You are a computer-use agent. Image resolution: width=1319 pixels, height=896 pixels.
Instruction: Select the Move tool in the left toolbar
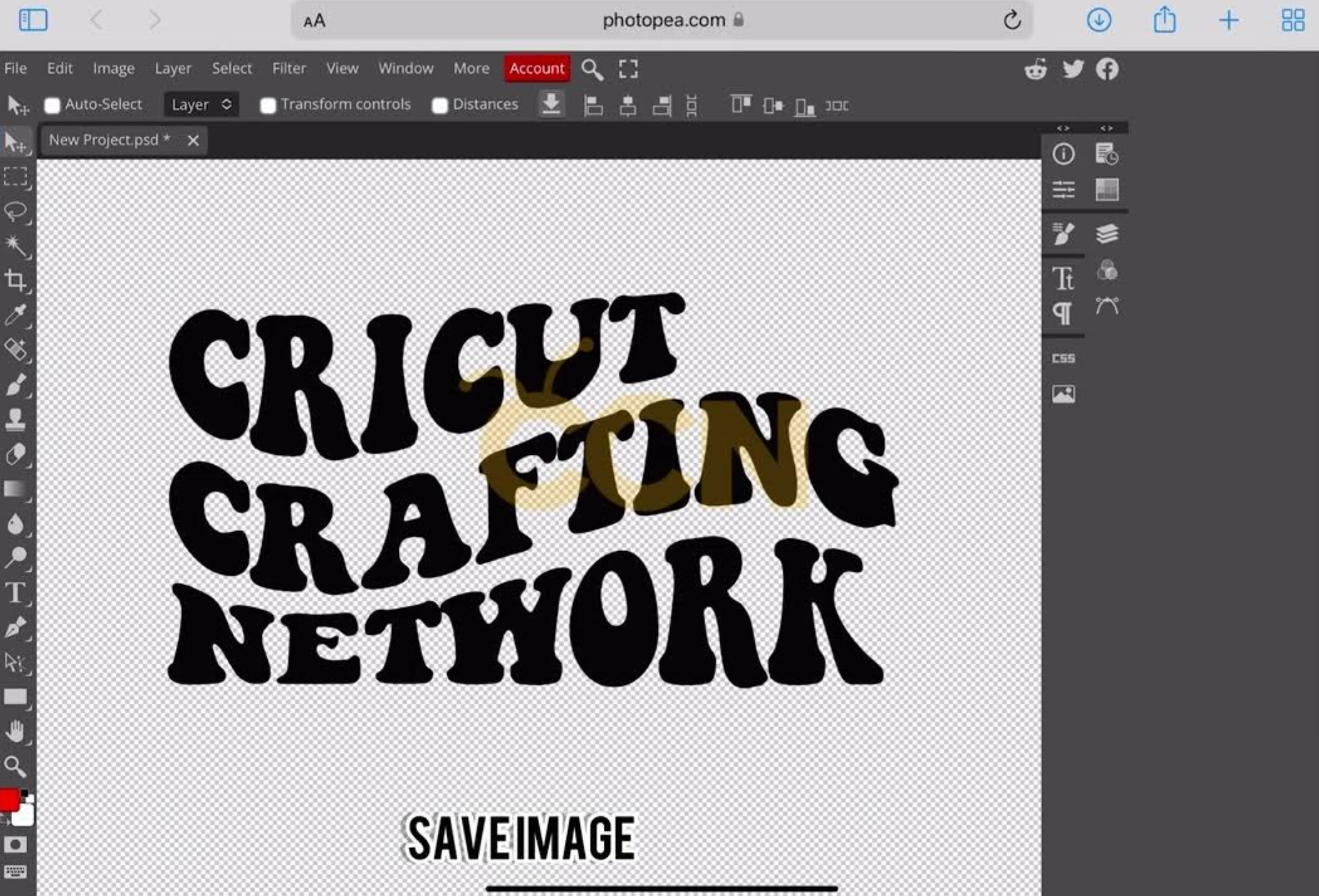(x=16, y=143)
